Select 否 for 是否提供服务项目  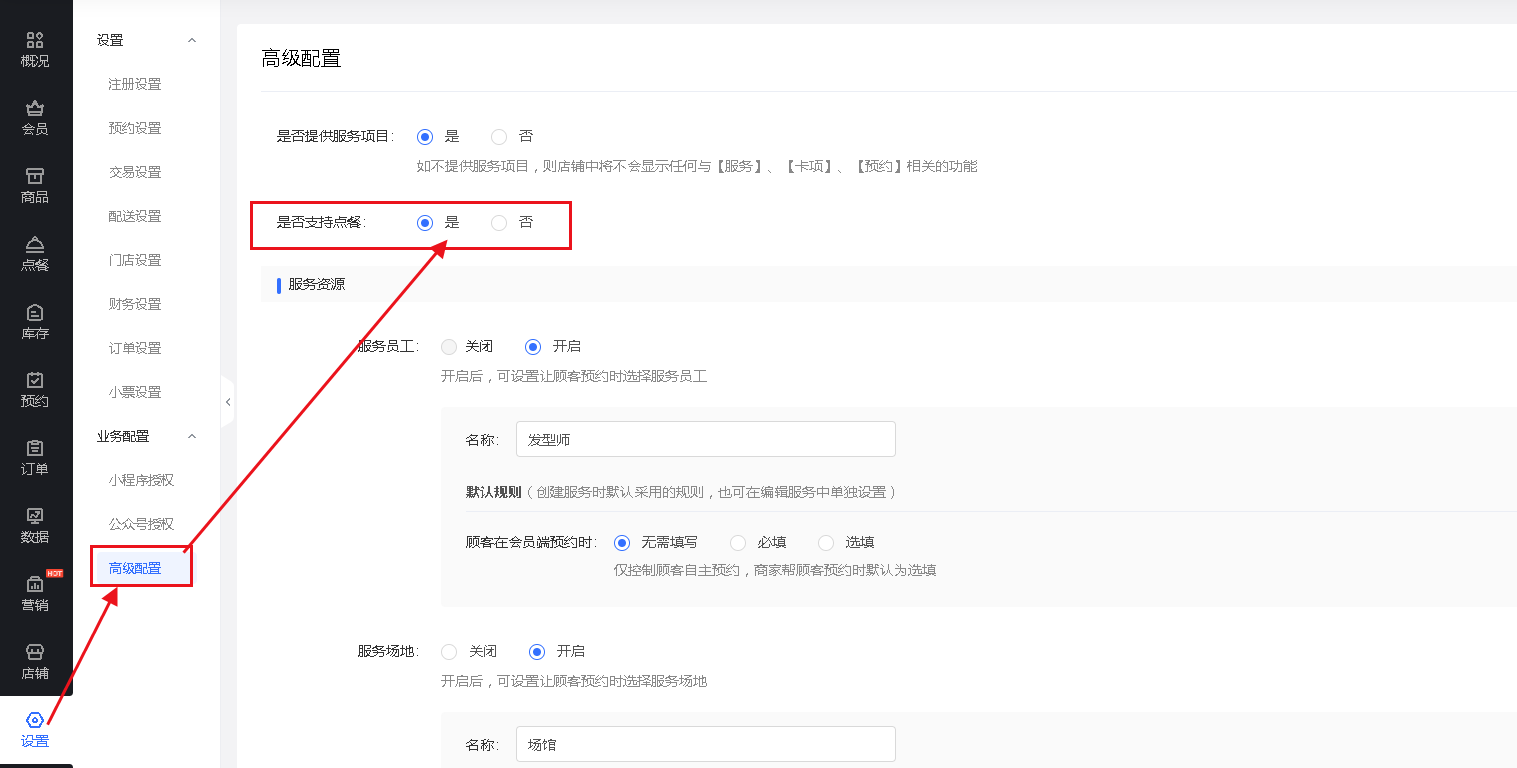pos(499,137)
